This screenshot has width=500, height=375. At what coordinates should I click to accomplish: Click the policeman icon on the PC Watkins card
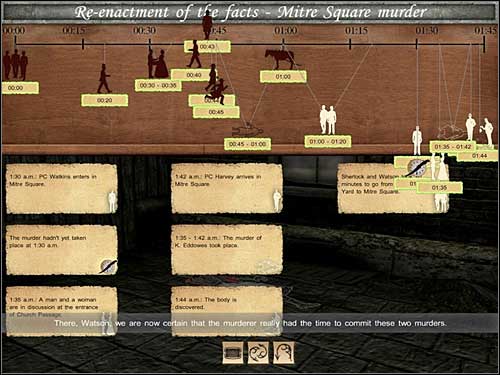(112, 201)
